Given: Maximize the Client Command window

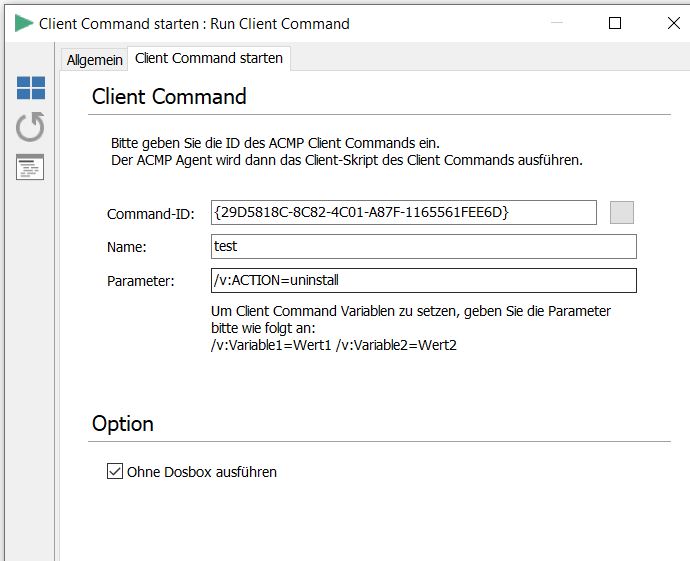Looking at the screenshot, I should 615,23.
